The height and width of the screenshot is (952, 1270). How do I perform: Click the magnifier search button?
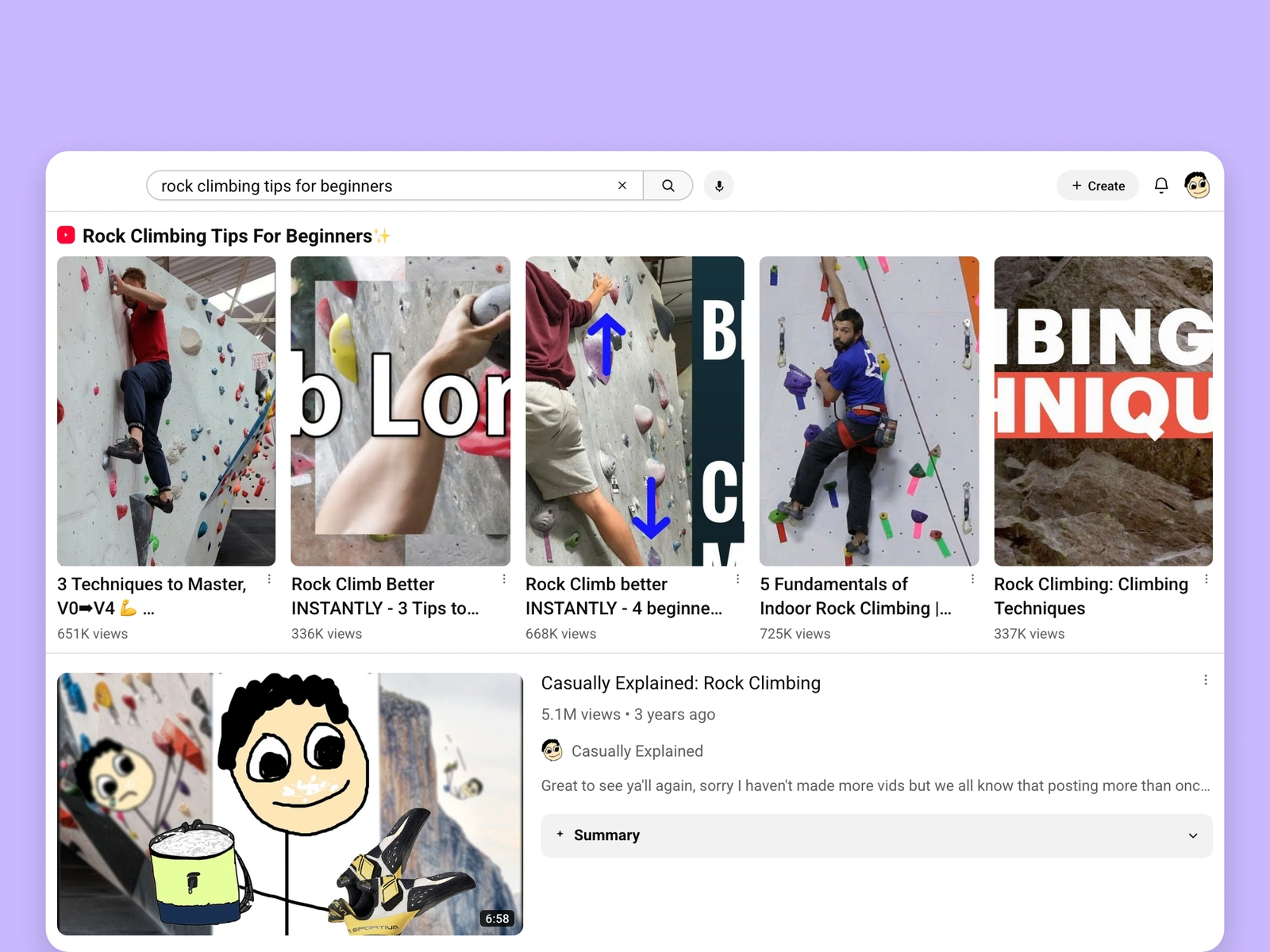(668, 186)
